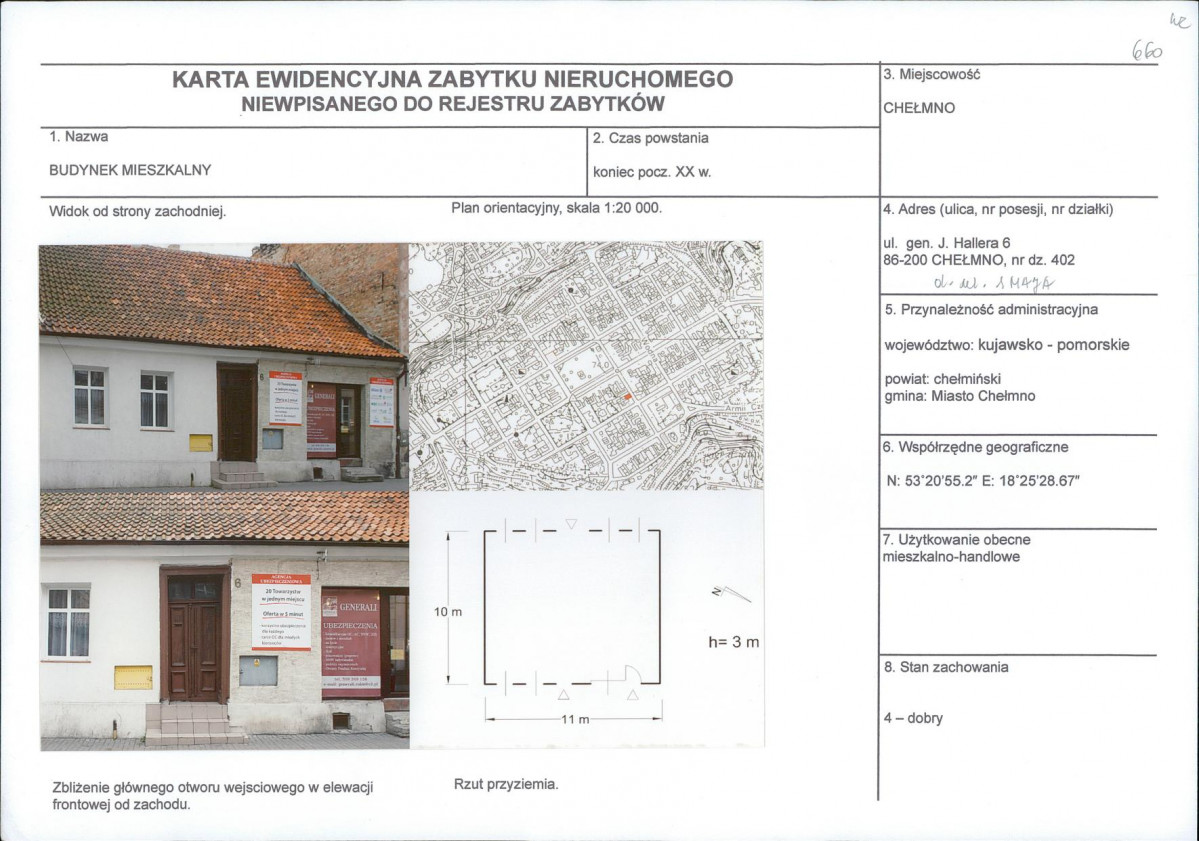
Task: Expand field '7. Użytkowanie obecne'
Action: [955, 539]
